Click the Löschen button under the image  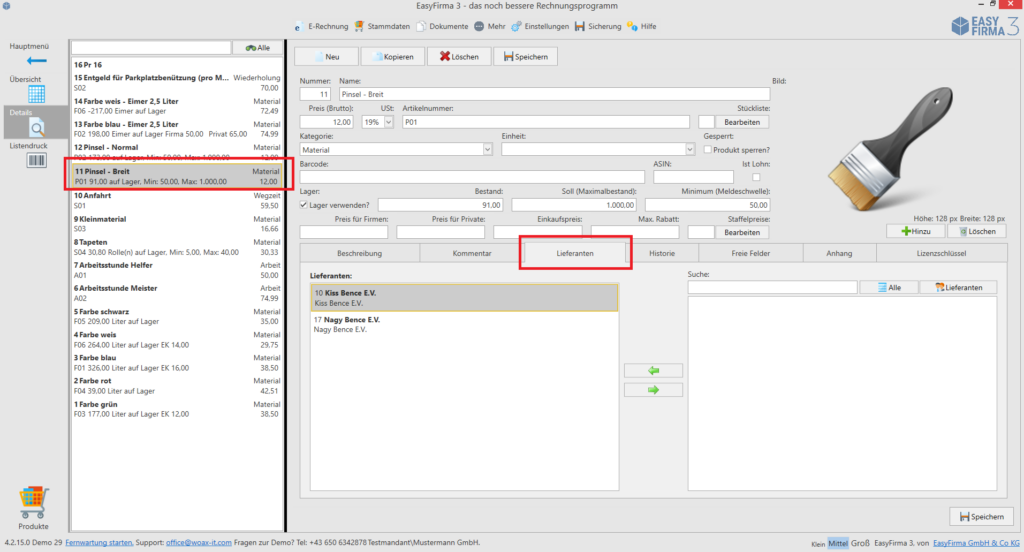click(977, 231)
